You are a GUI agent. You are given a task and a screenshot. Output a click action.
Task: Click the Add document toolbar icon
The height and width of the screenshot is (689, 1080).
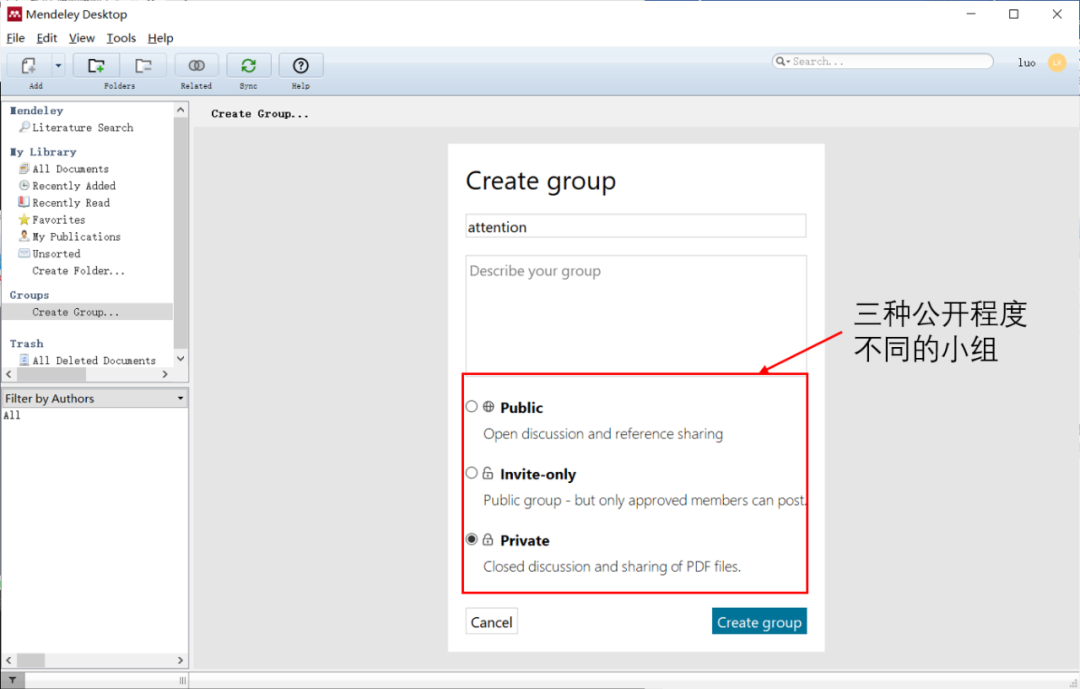point(28,65)
